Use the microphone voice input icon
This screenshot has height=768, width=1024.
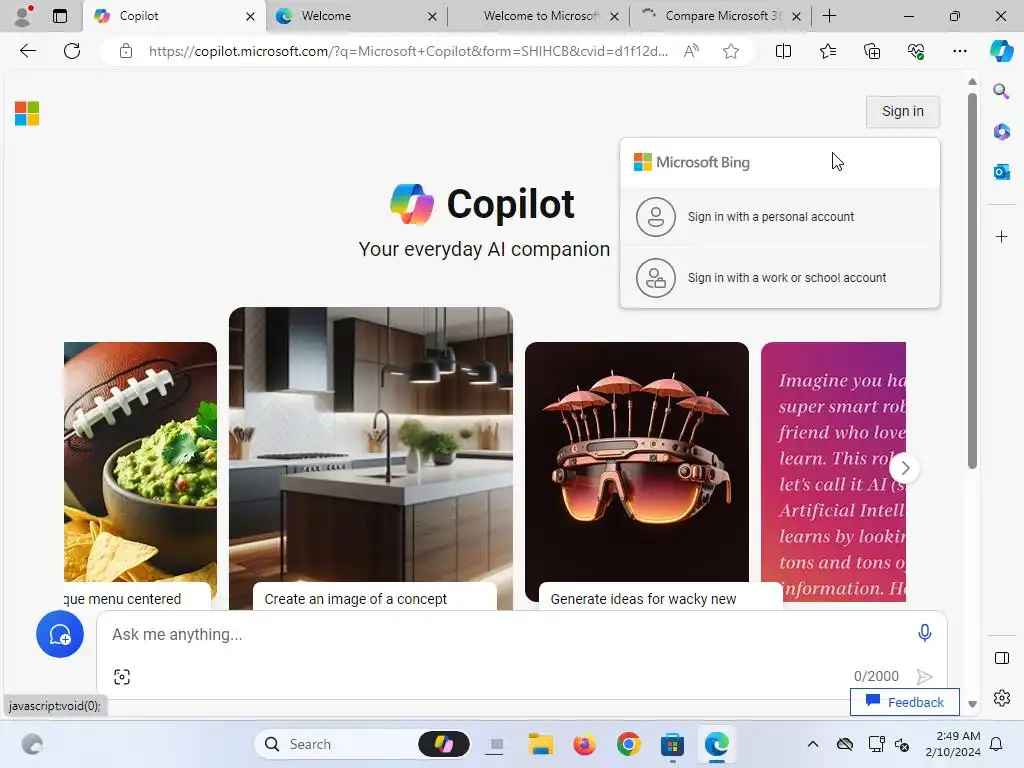tap(924, 633)
